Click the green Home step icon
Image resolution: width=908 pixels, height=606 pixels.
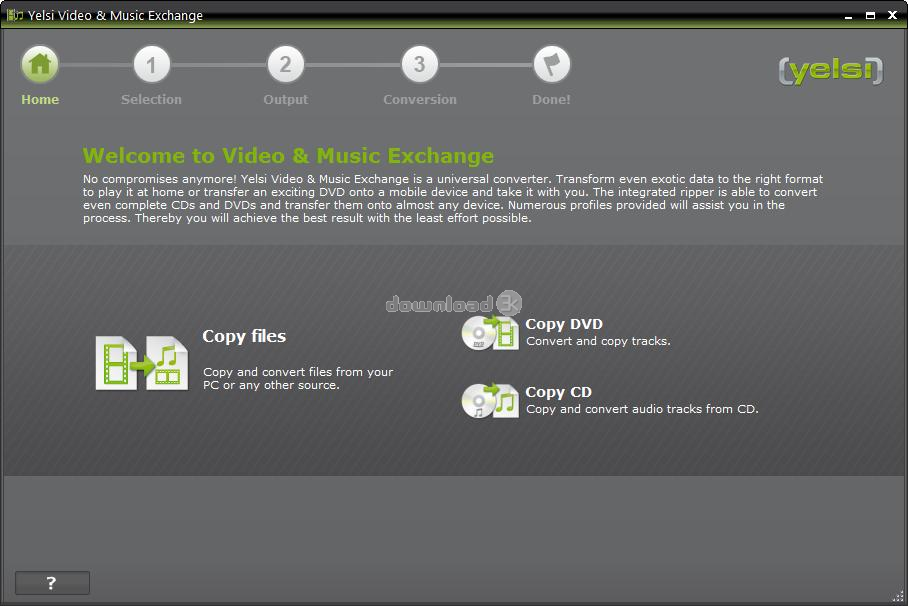[x=40, y=64]
